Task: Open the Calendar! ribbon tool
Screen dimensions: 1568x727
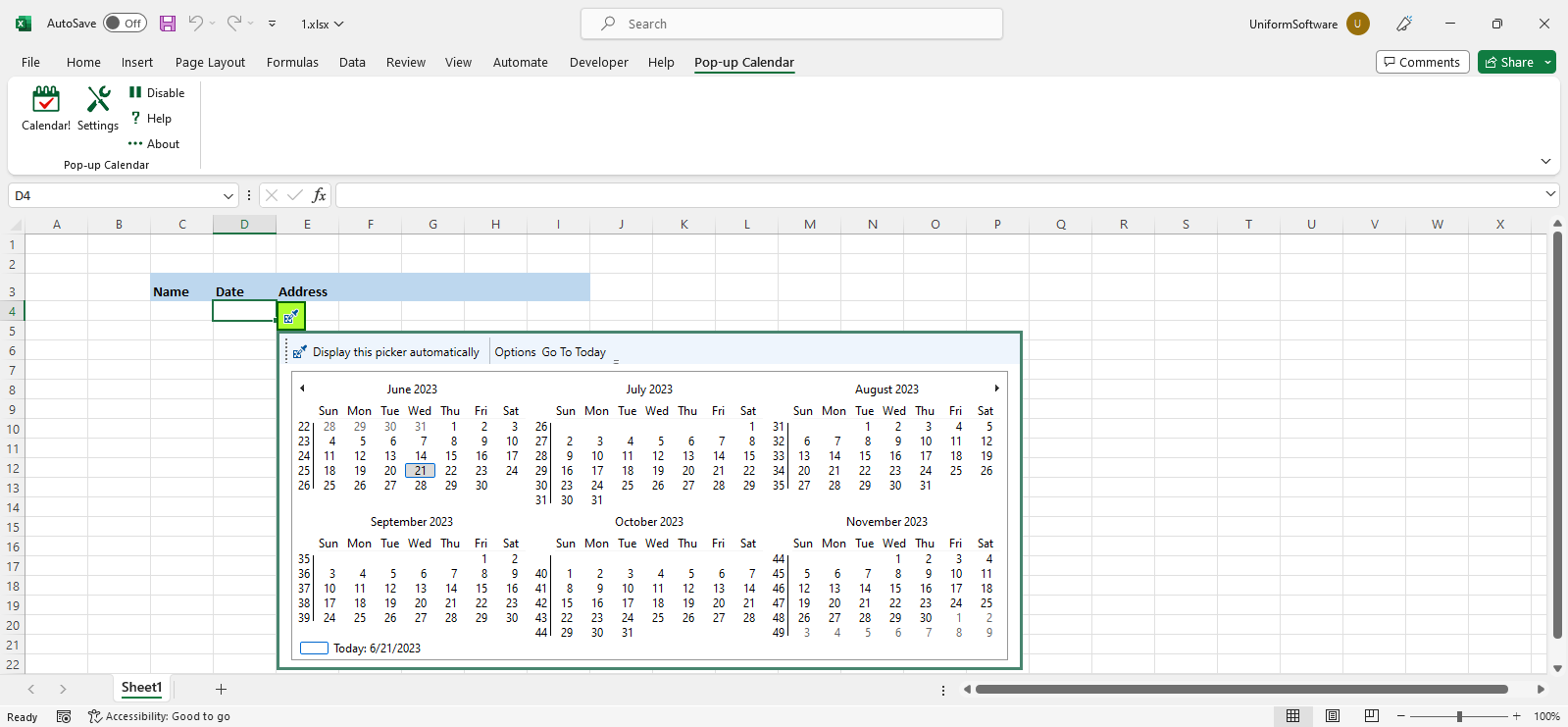Action: [45, 108]
